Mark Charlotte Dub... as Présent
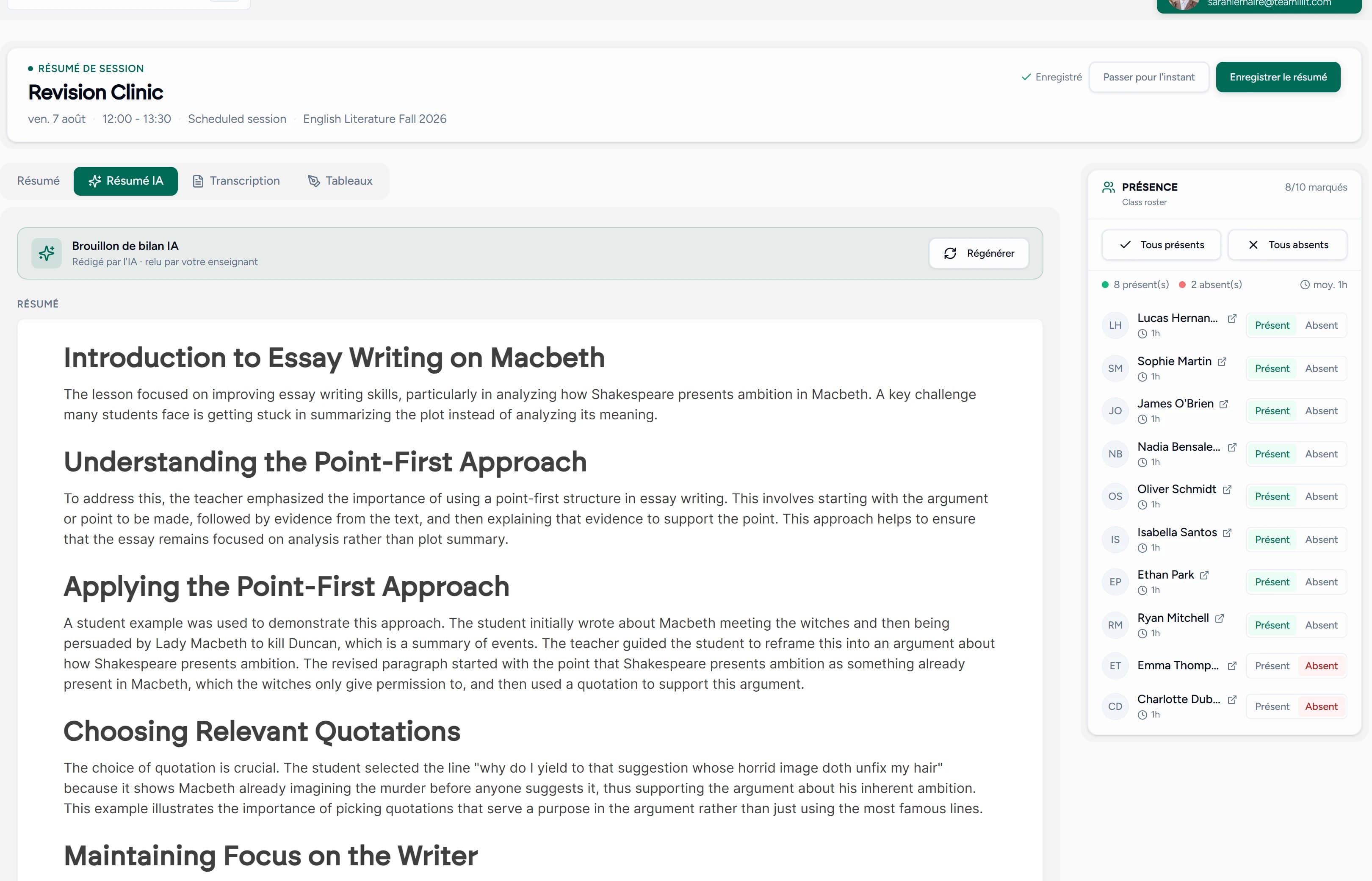 [1272, 706]
